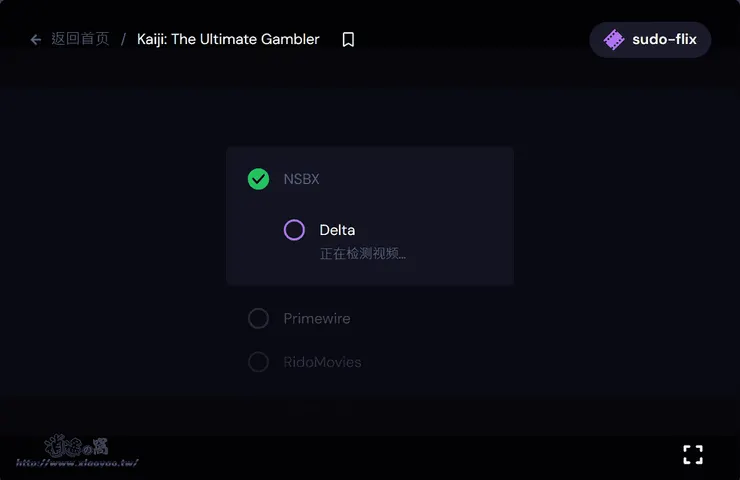Choose the Primewire source name
Screen dimensions: 740x480
click(316, 318)
